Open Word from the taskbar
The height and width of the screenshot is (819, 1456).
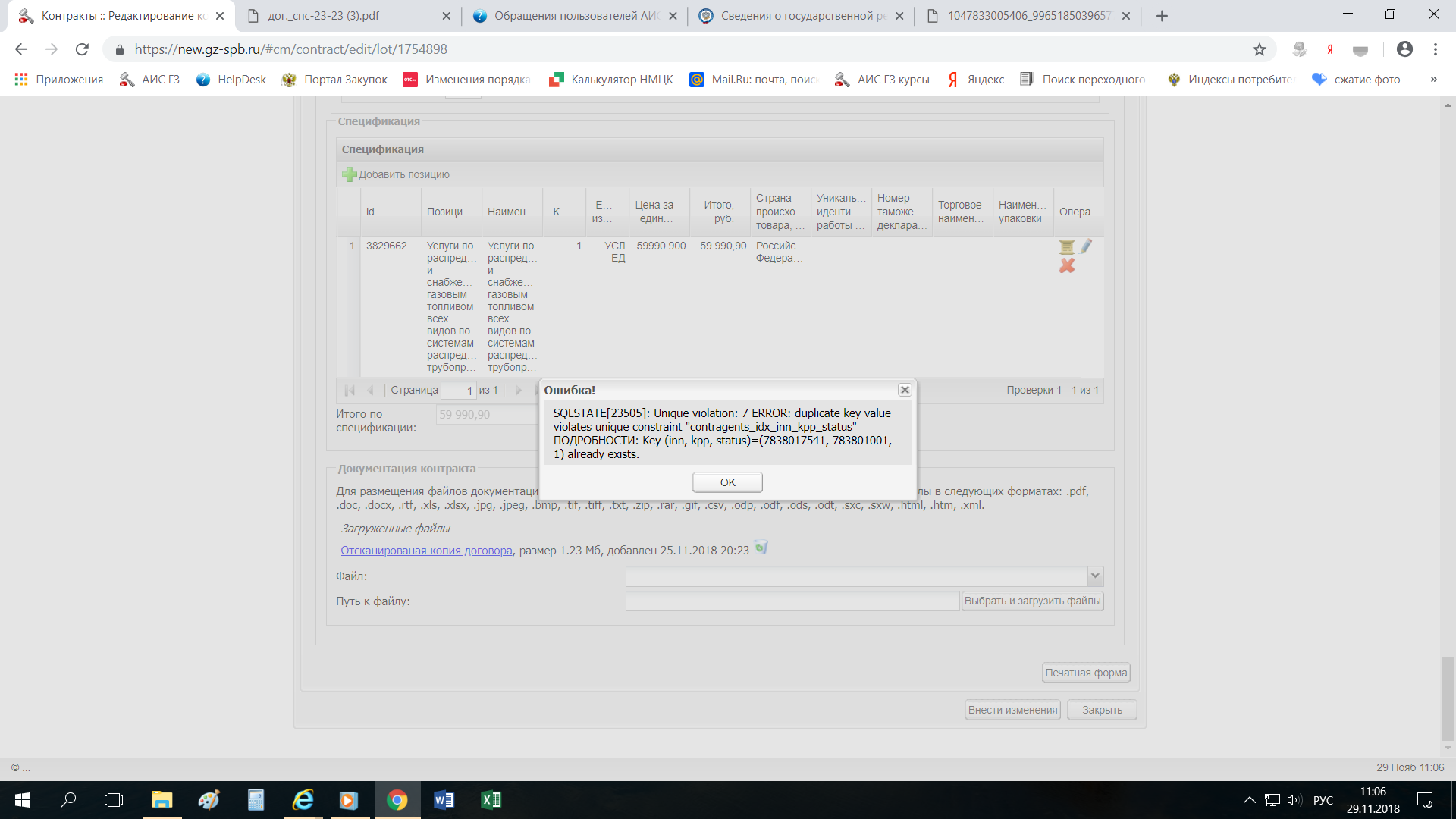[444, 800]
